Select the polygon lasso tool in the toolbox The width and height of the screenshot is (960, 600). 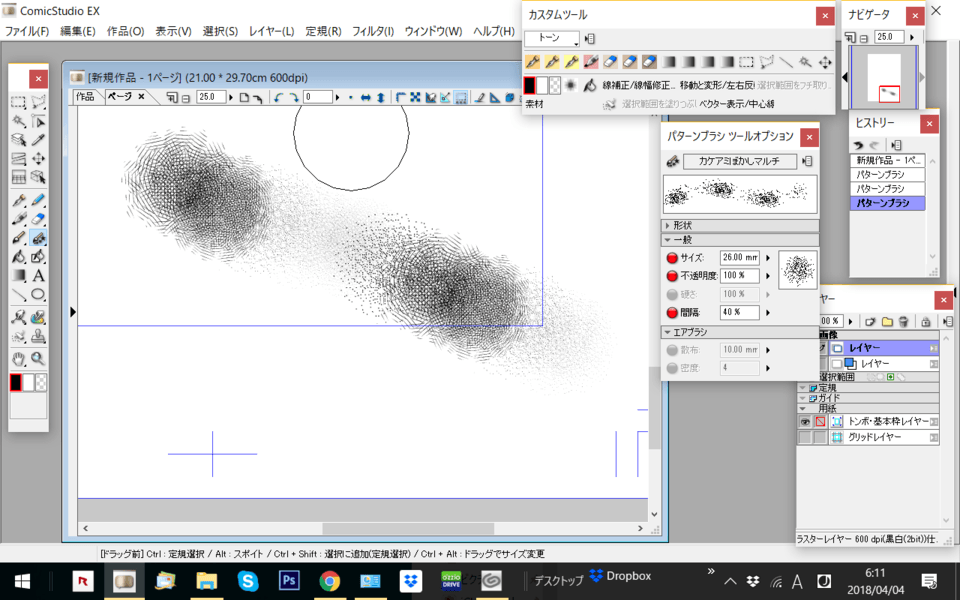[x=38, y=102]
